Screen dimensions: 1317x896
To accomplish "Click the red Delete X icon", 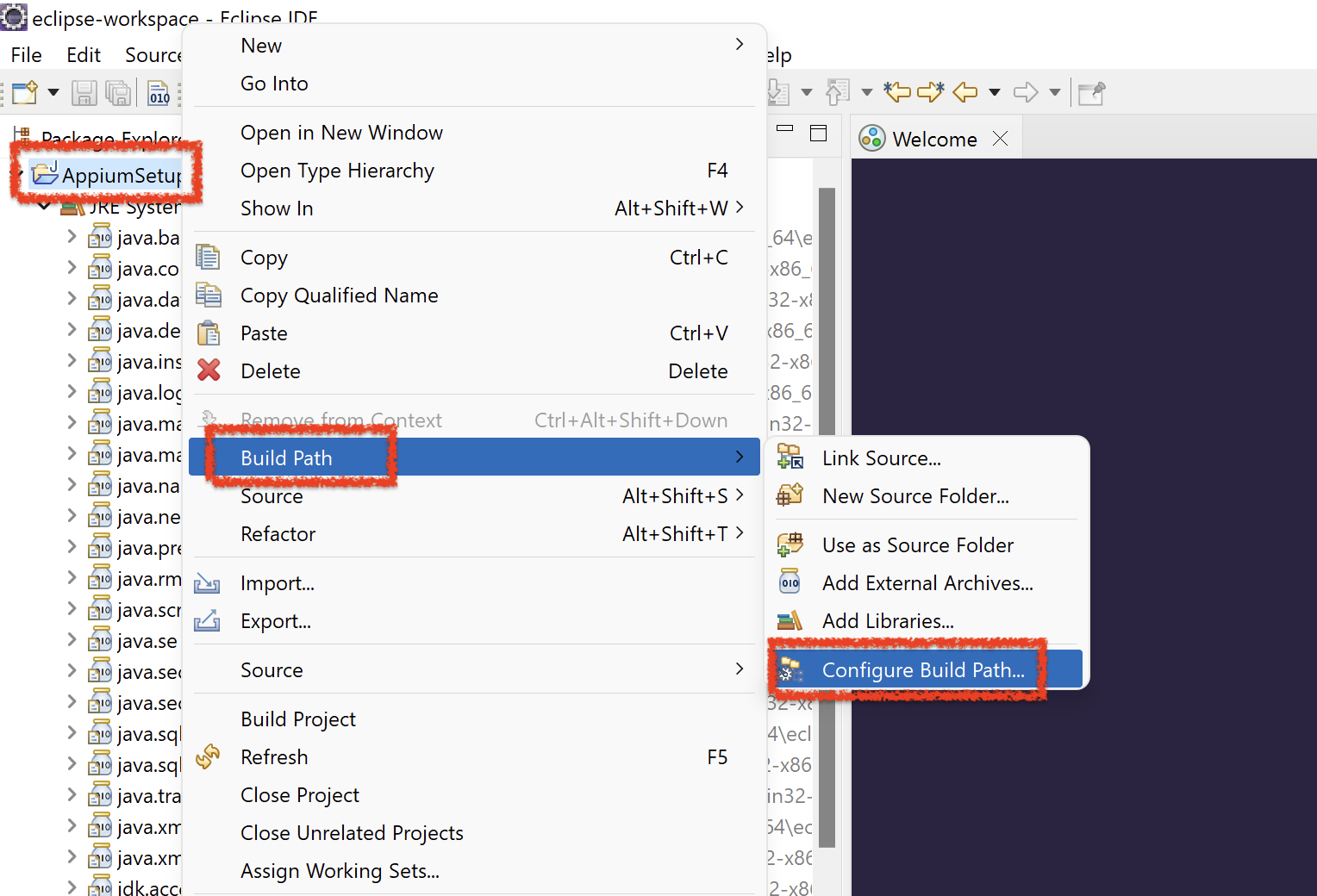I will (x=209, y=370).
